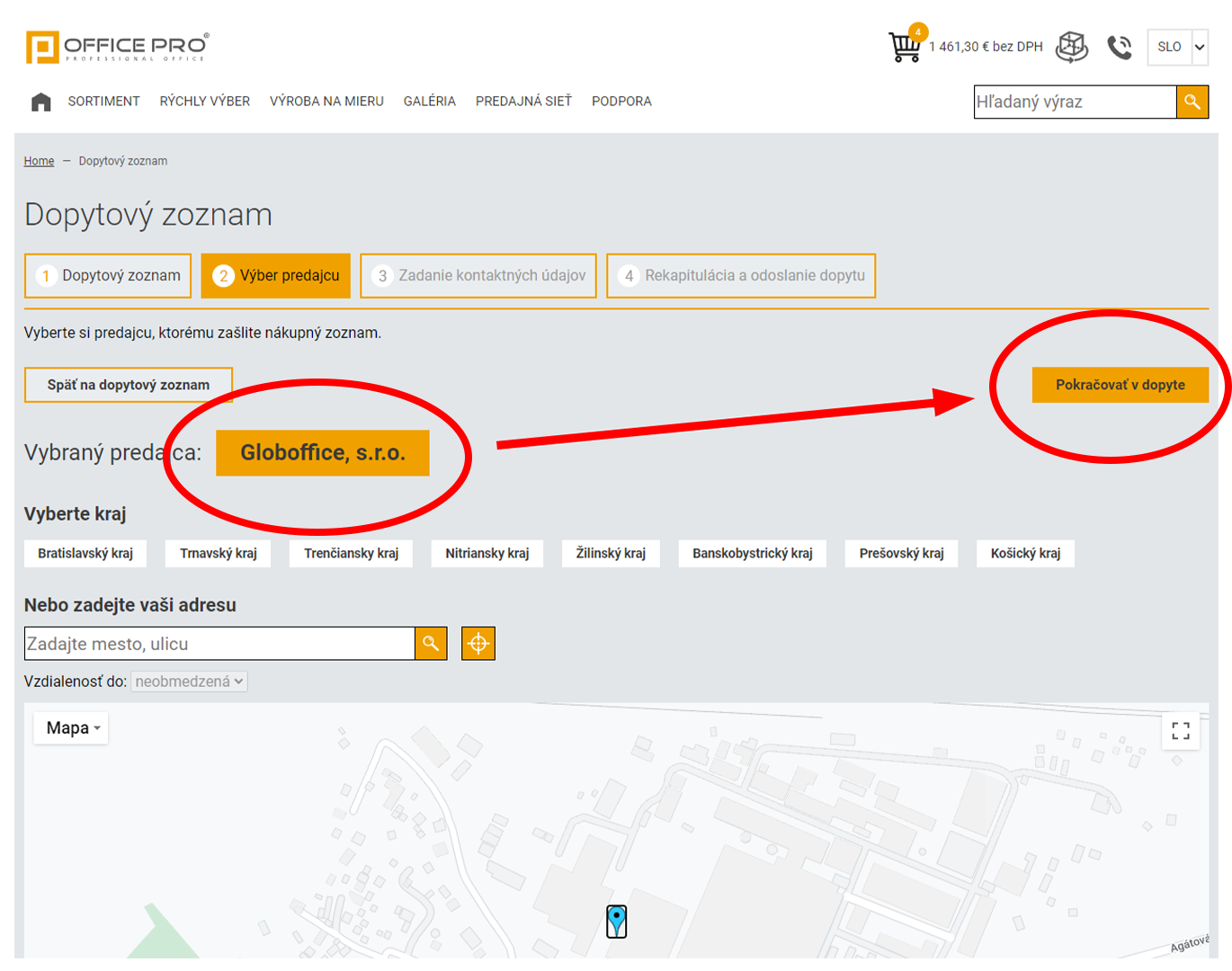
Task: Open the Rýchly výber menu
Action: pos(205,102)
